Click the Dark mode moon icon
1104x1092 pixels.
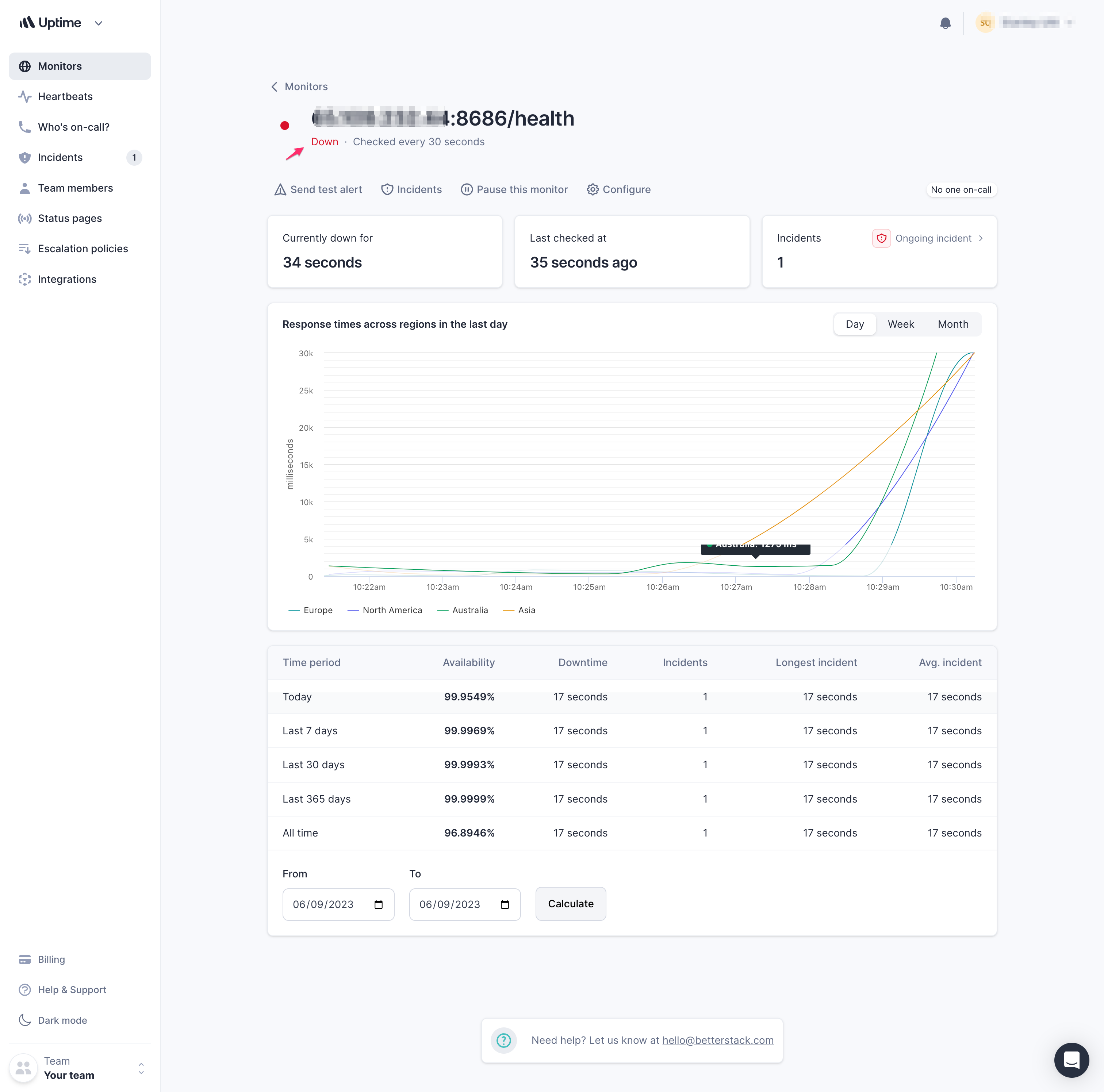coord(24,1020)
